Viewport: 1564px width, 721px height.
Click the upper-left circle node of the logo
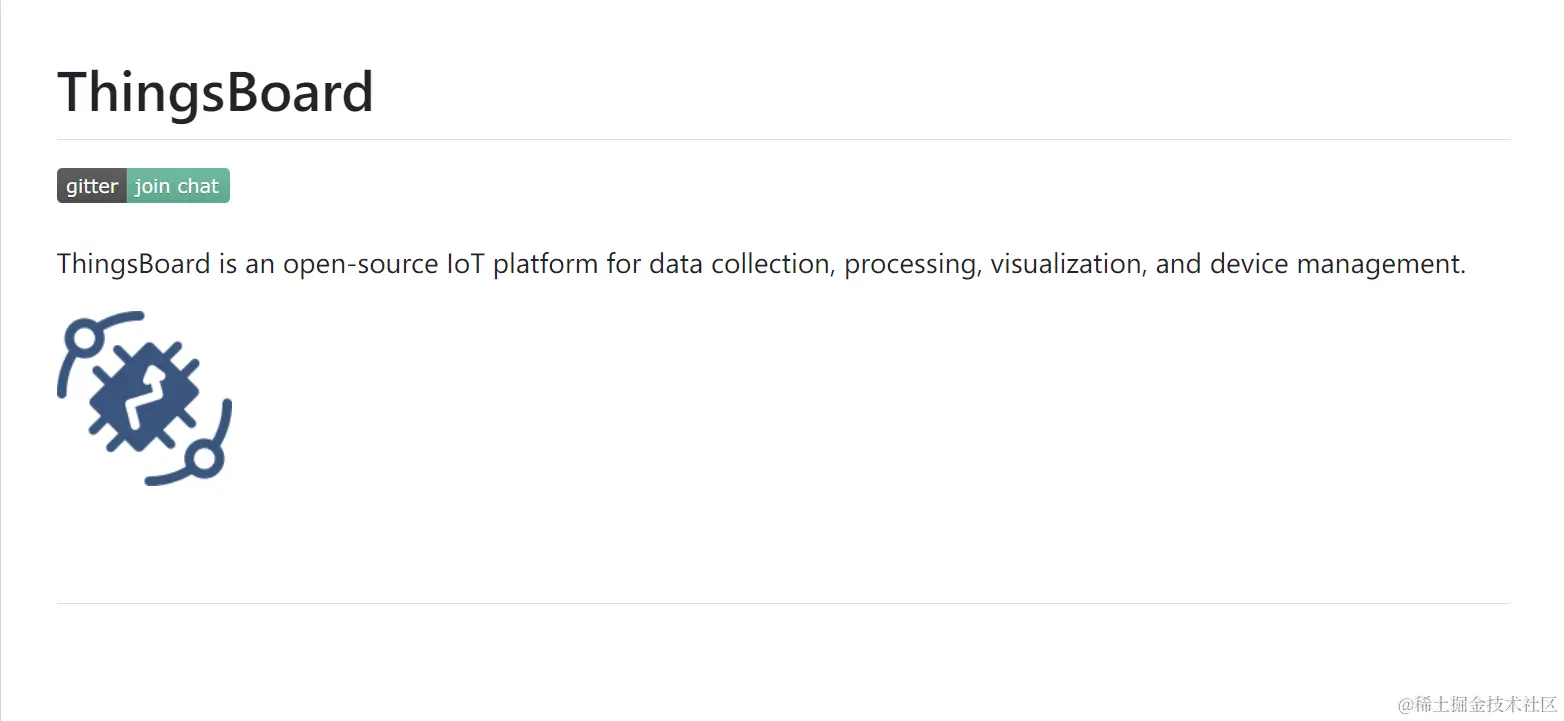click(x=85, y=338)
